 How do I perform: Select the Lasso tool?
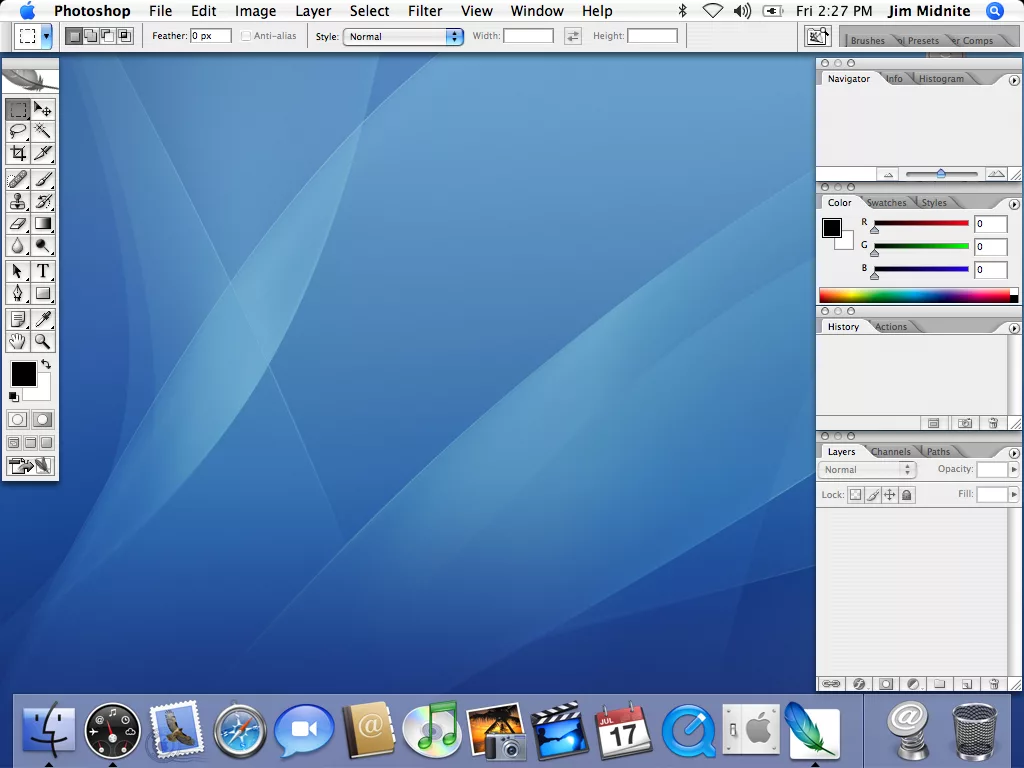click(x=18, y=131)
